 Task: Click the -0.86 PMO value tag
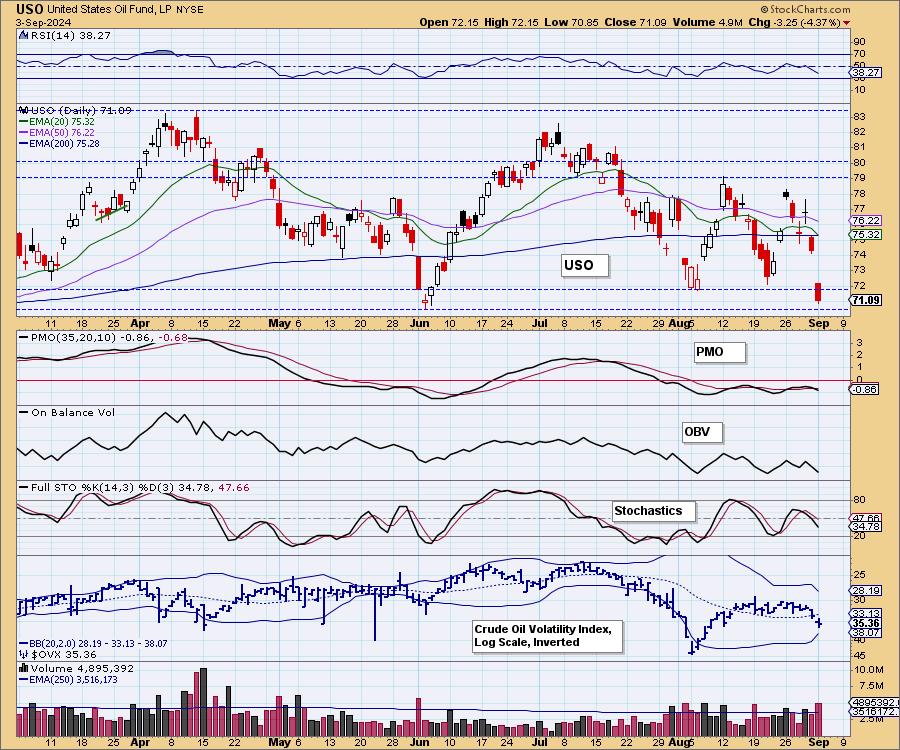[864, 389]
